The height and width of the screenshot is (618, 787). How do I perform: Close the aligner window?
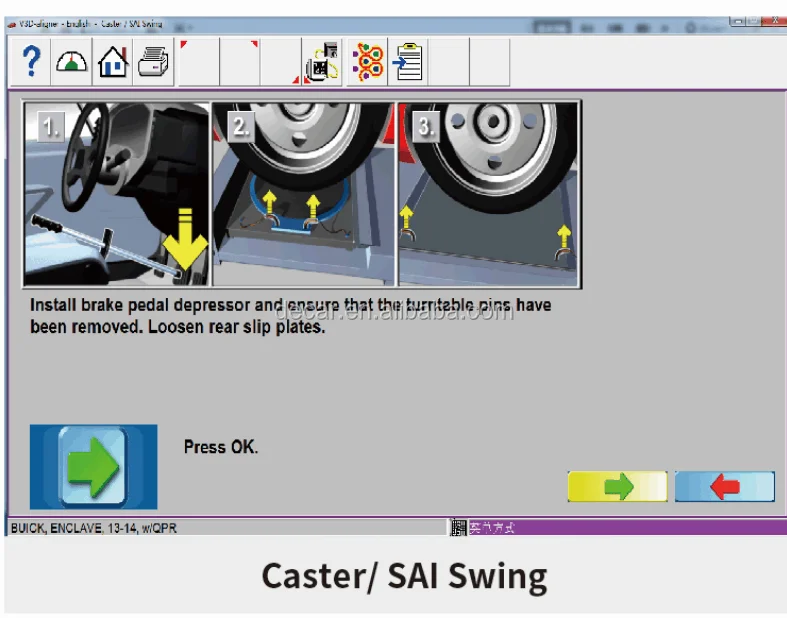tap(773, 21)
